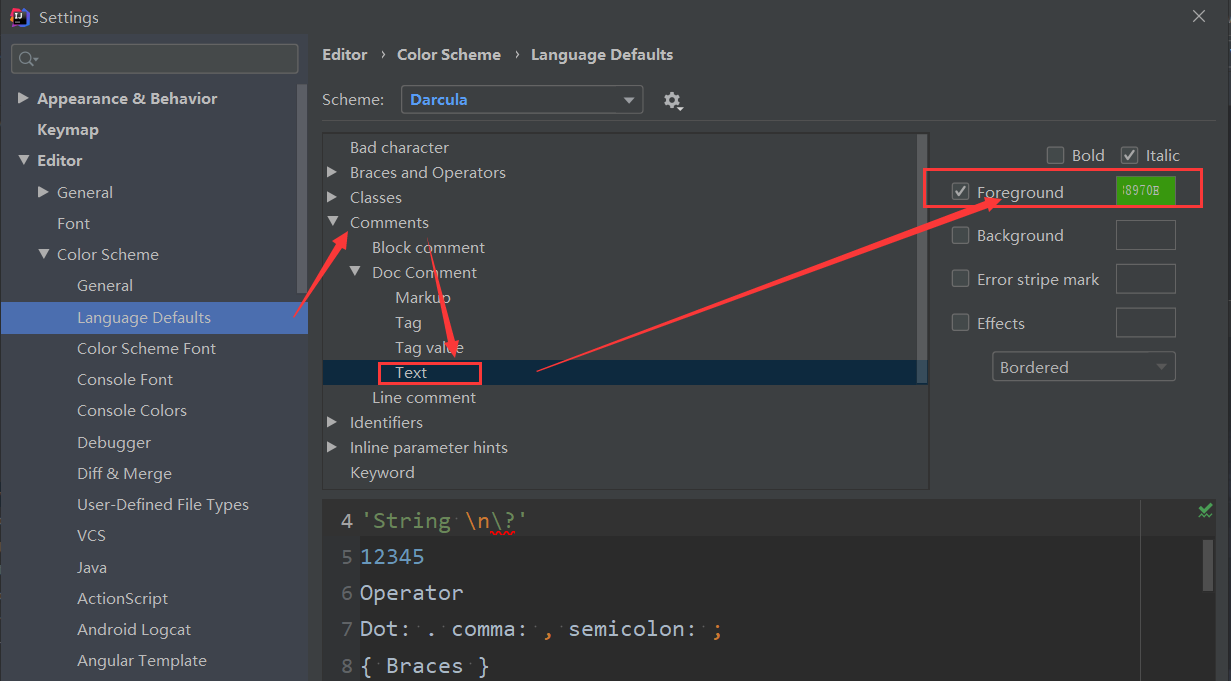Collapse the Color Scheme node arrow
Viewport: 1231px width, 681px height.
coord(43,254)
